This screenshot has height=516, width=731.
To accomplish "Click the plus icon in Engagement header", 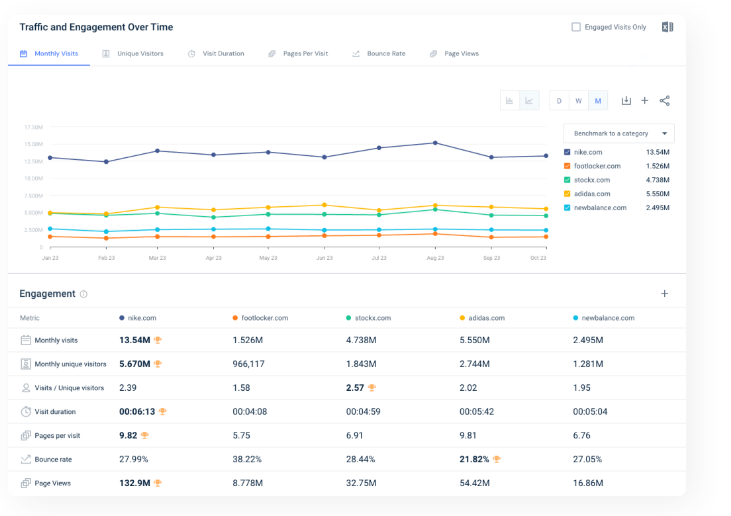I will 664,294.
